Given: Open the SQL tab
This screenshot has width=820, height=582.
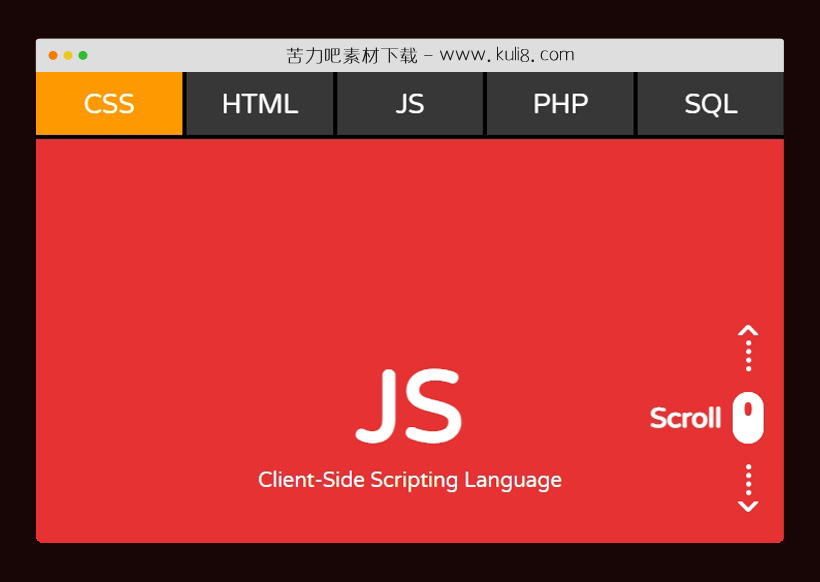Looking at the screenshot, I should pos(710,103).
